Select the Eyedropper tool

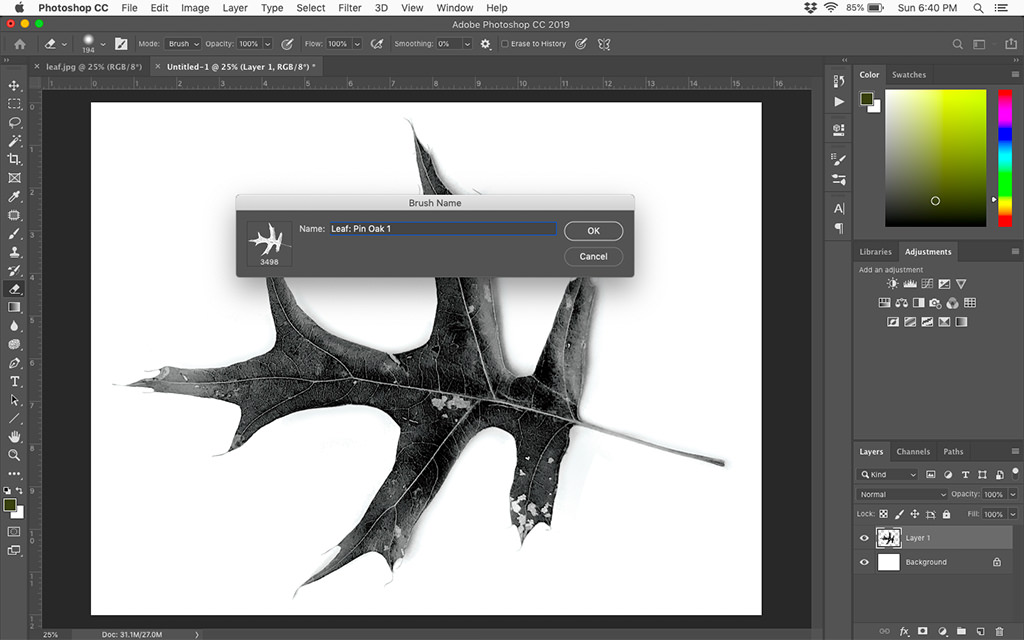click(x=14, y=196)
